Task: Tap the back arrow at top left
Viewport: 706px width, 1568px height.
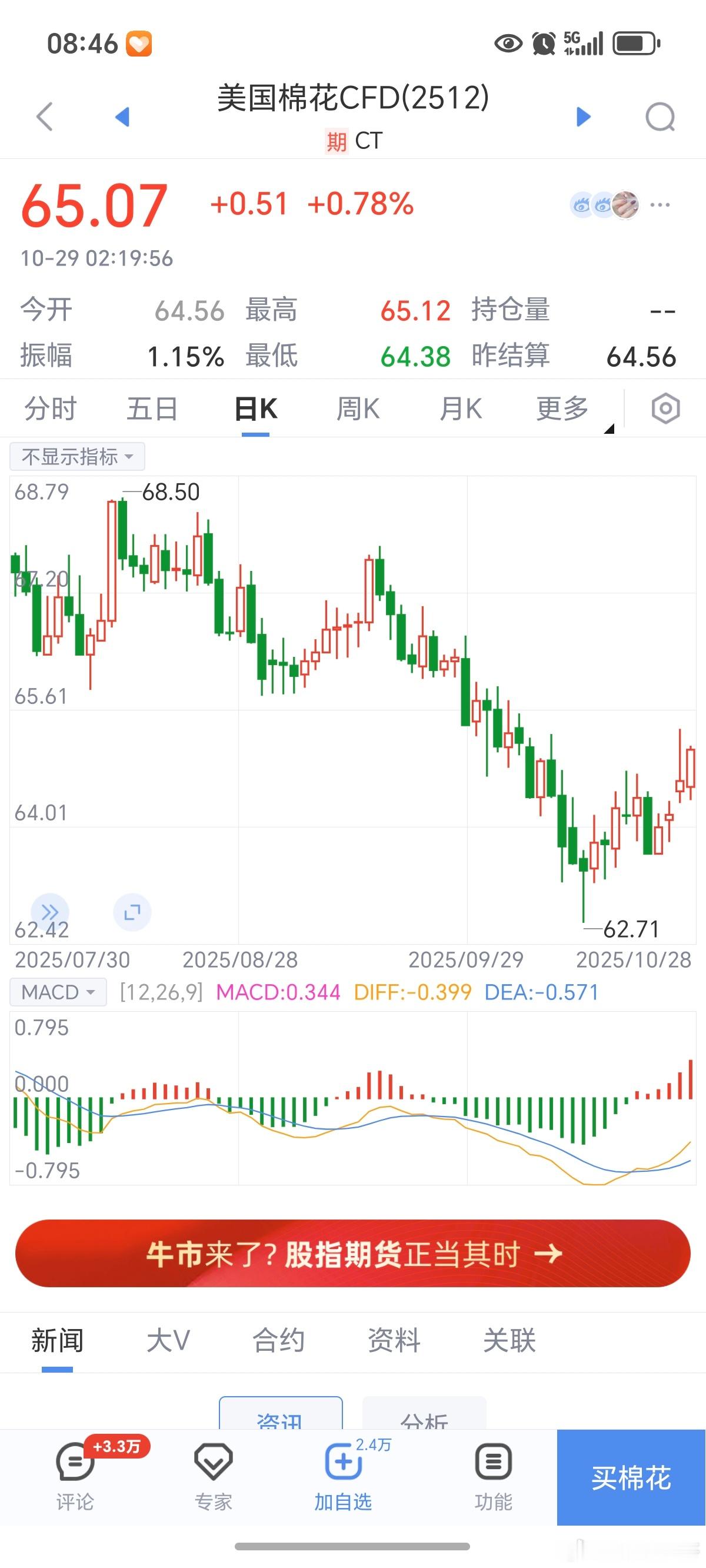Action: (x=45, y=117)
